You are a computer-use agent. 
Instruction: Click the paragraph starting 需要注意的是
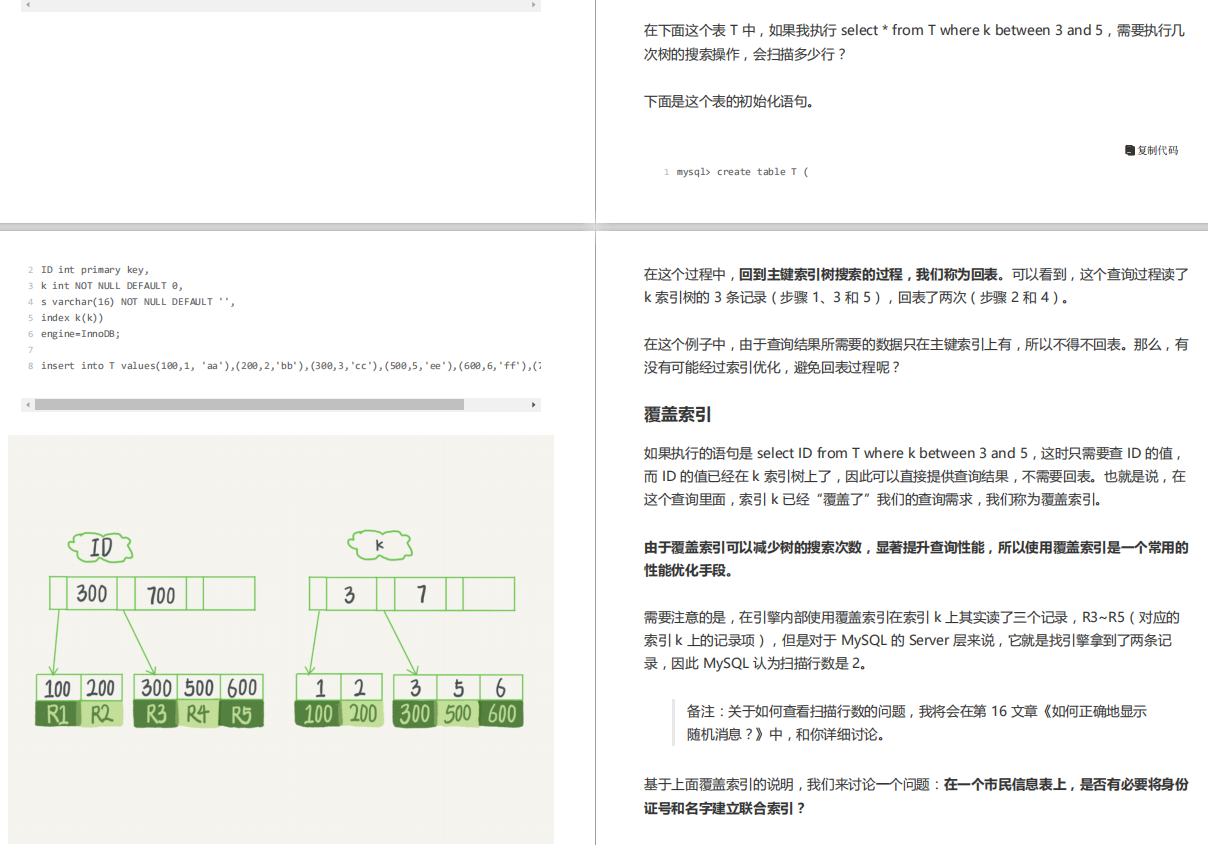tap(914, 640)
